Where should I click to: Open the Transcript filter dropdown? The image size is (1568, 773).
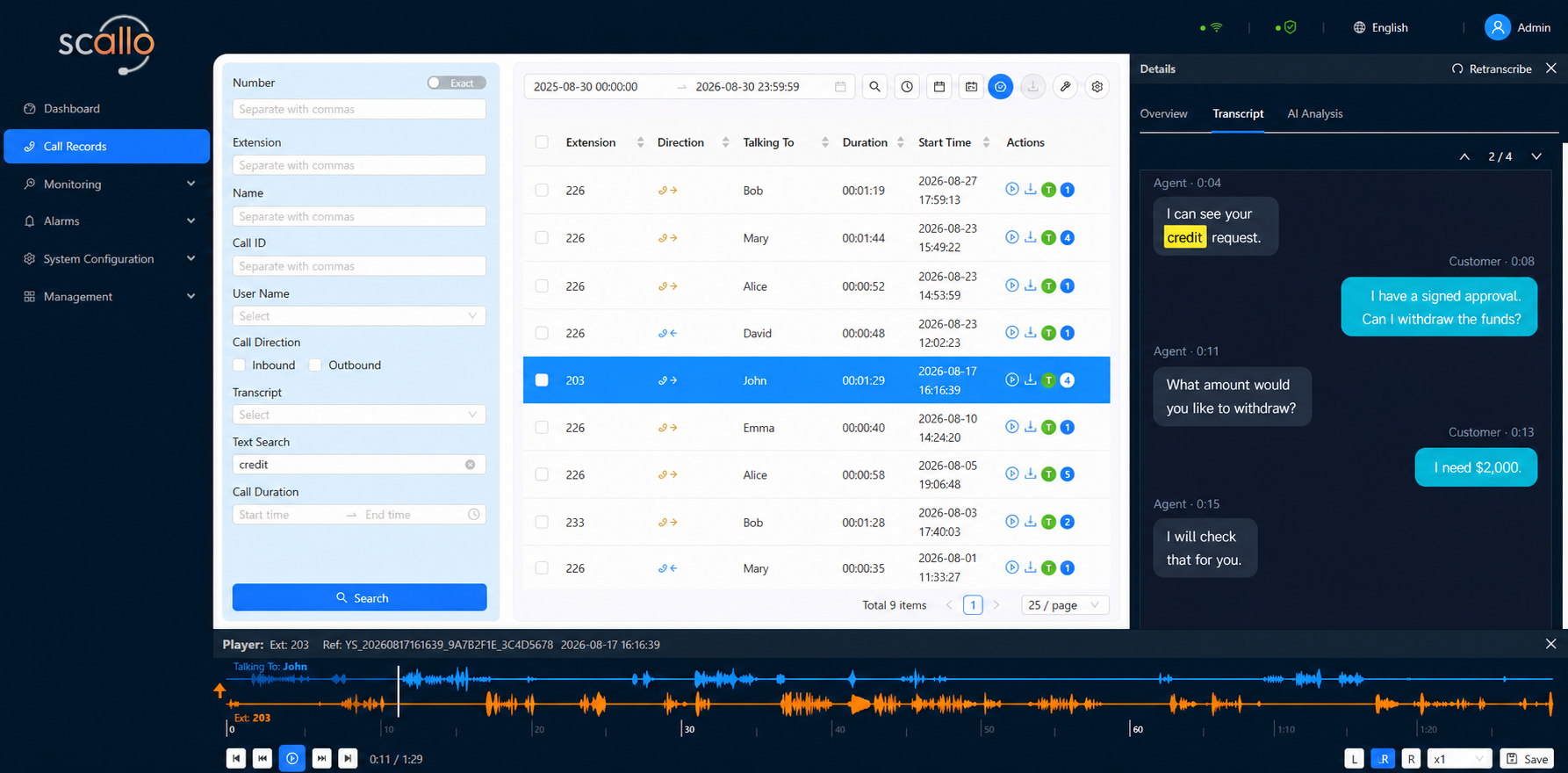pyautogui.click(x=359, y=415)
